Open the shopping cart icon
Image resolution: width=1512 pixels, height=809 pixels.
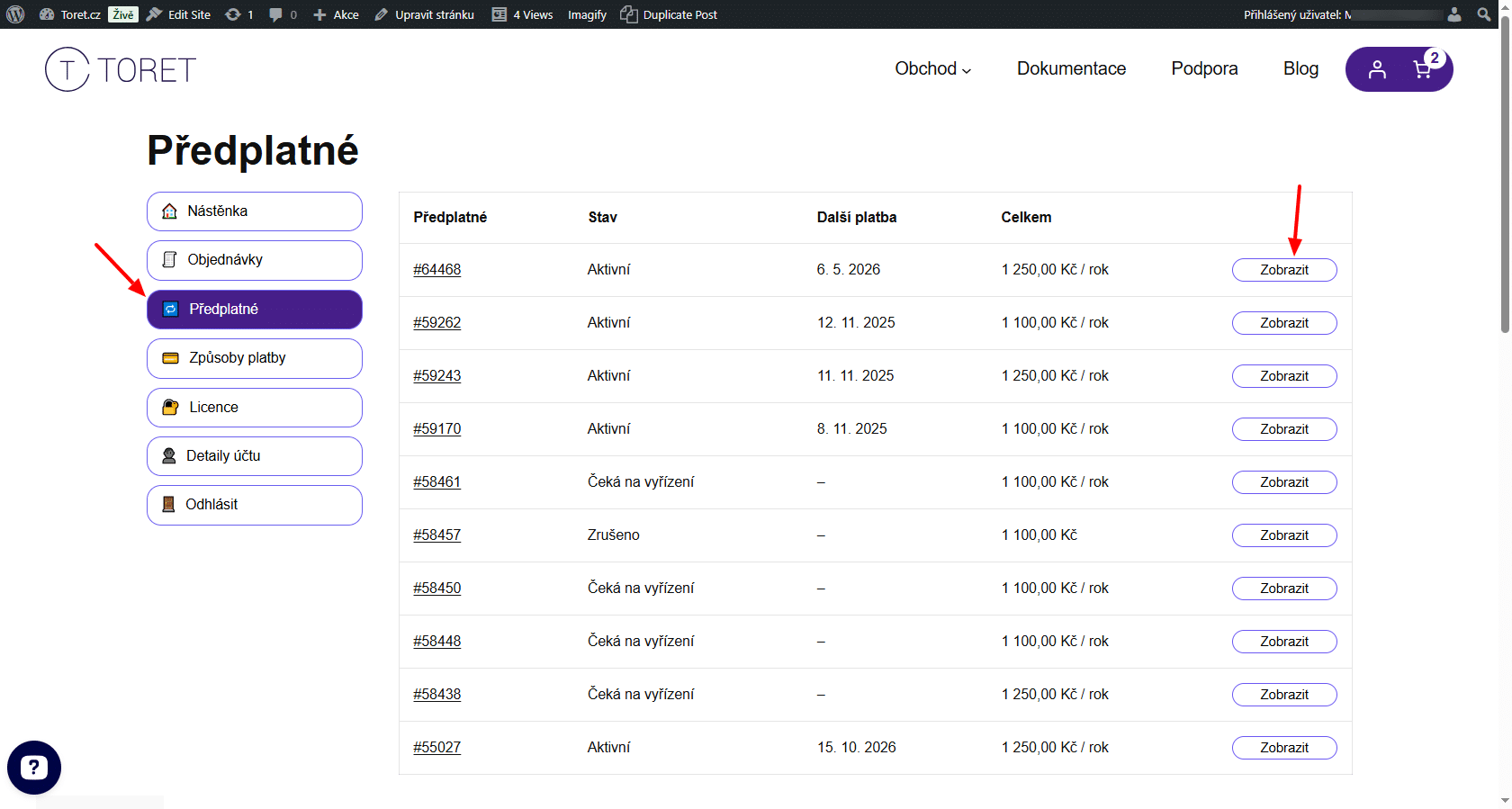[x=1423, y=69]
